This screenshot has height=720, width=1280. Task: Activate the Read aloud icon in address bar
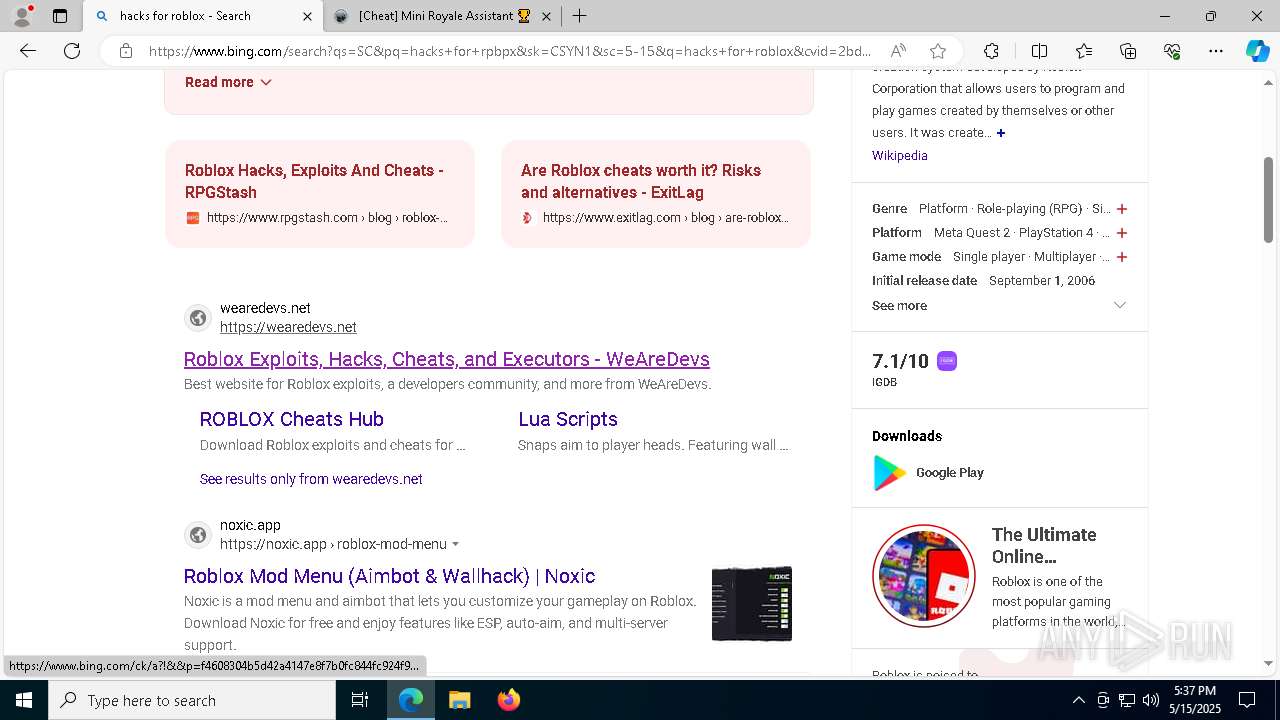898,51
